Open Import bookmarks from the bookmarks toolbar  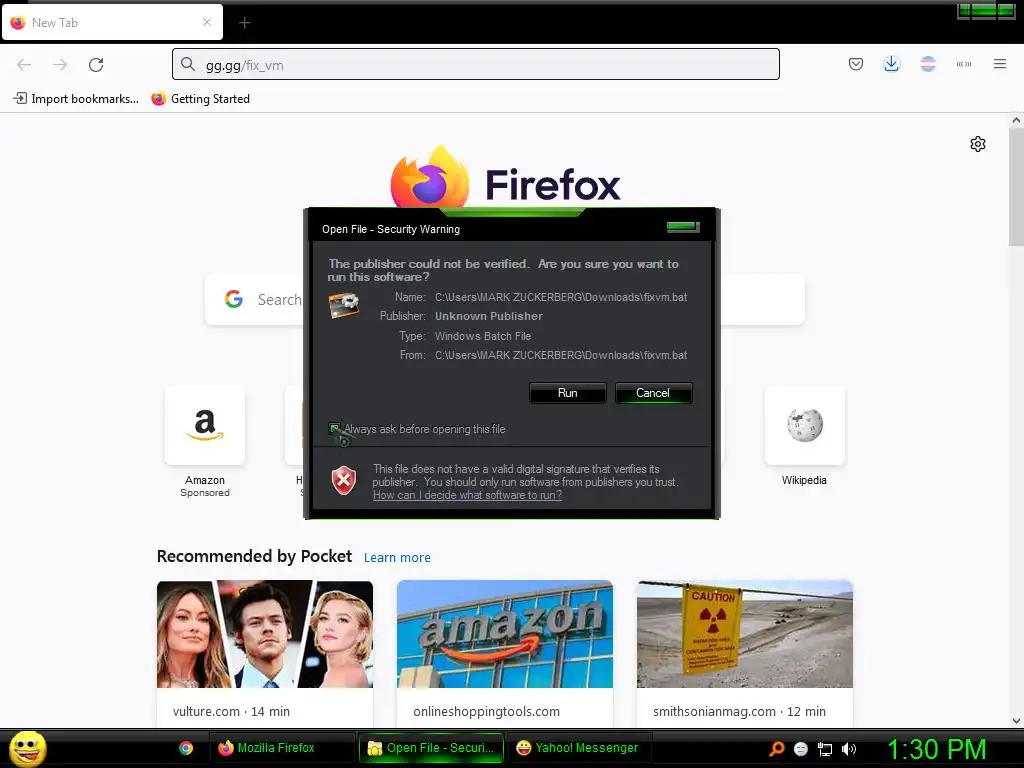pos(76,99)
